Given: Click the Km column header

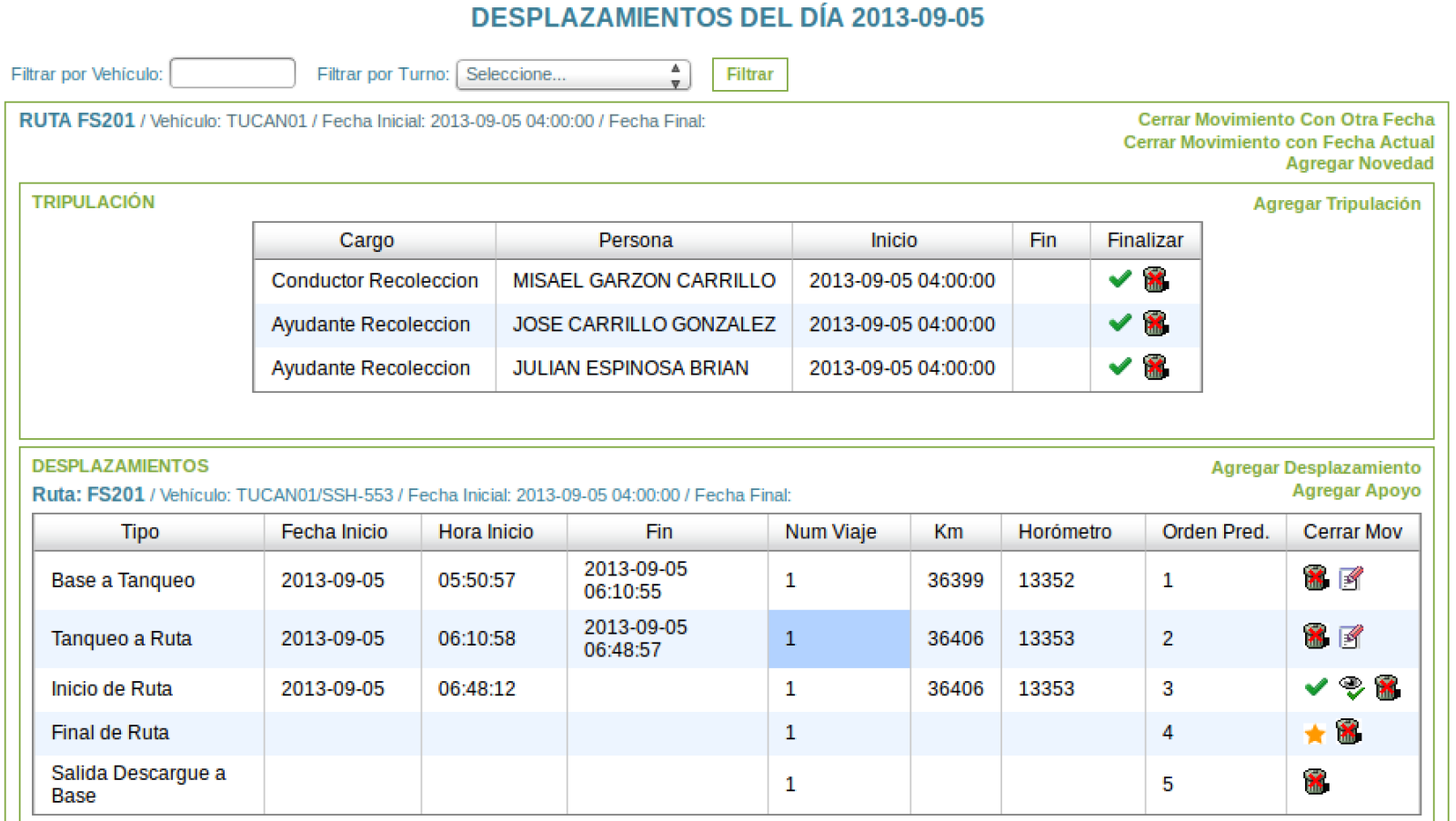Looking at the screenshot, I should tap(956, 532).
